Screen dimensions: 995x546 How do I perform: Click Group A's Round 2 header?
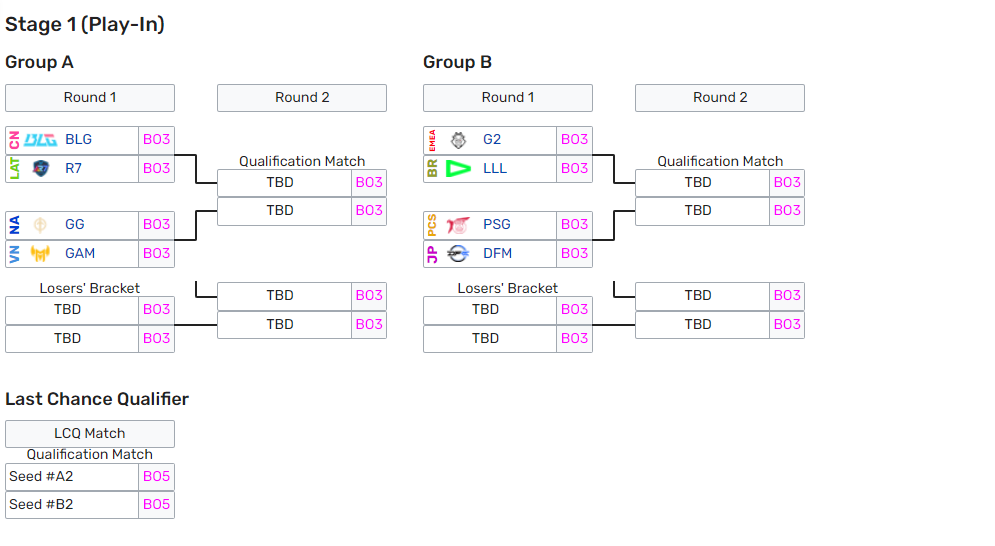point(302,98)
